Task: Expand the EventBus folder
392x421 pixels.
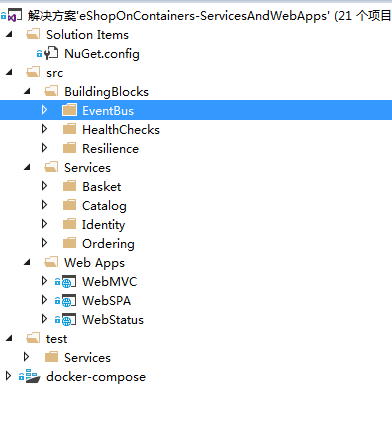Action: (x=44, y=110)
